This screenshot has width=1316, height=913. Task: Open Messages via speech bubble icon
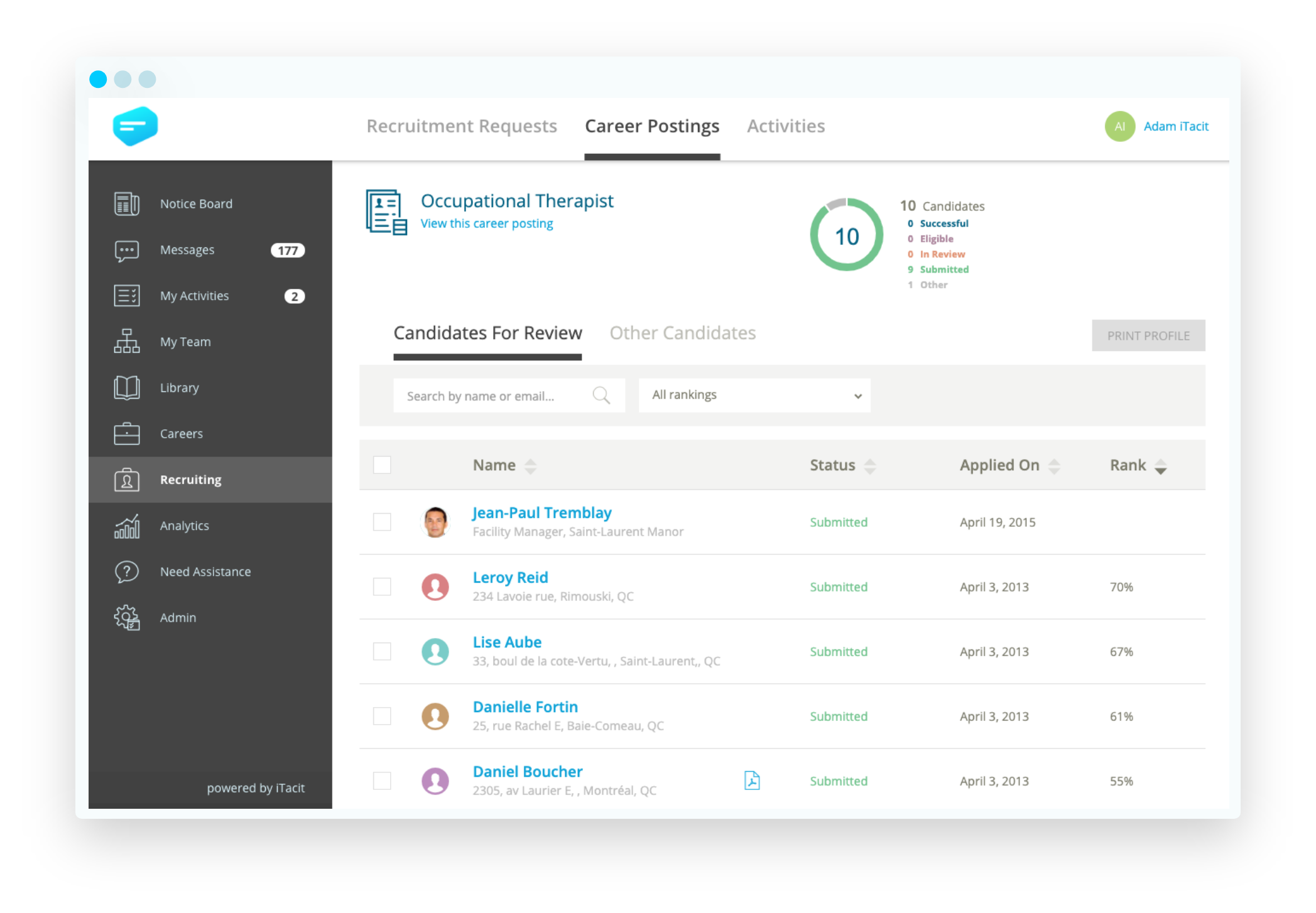pos(126,251)
